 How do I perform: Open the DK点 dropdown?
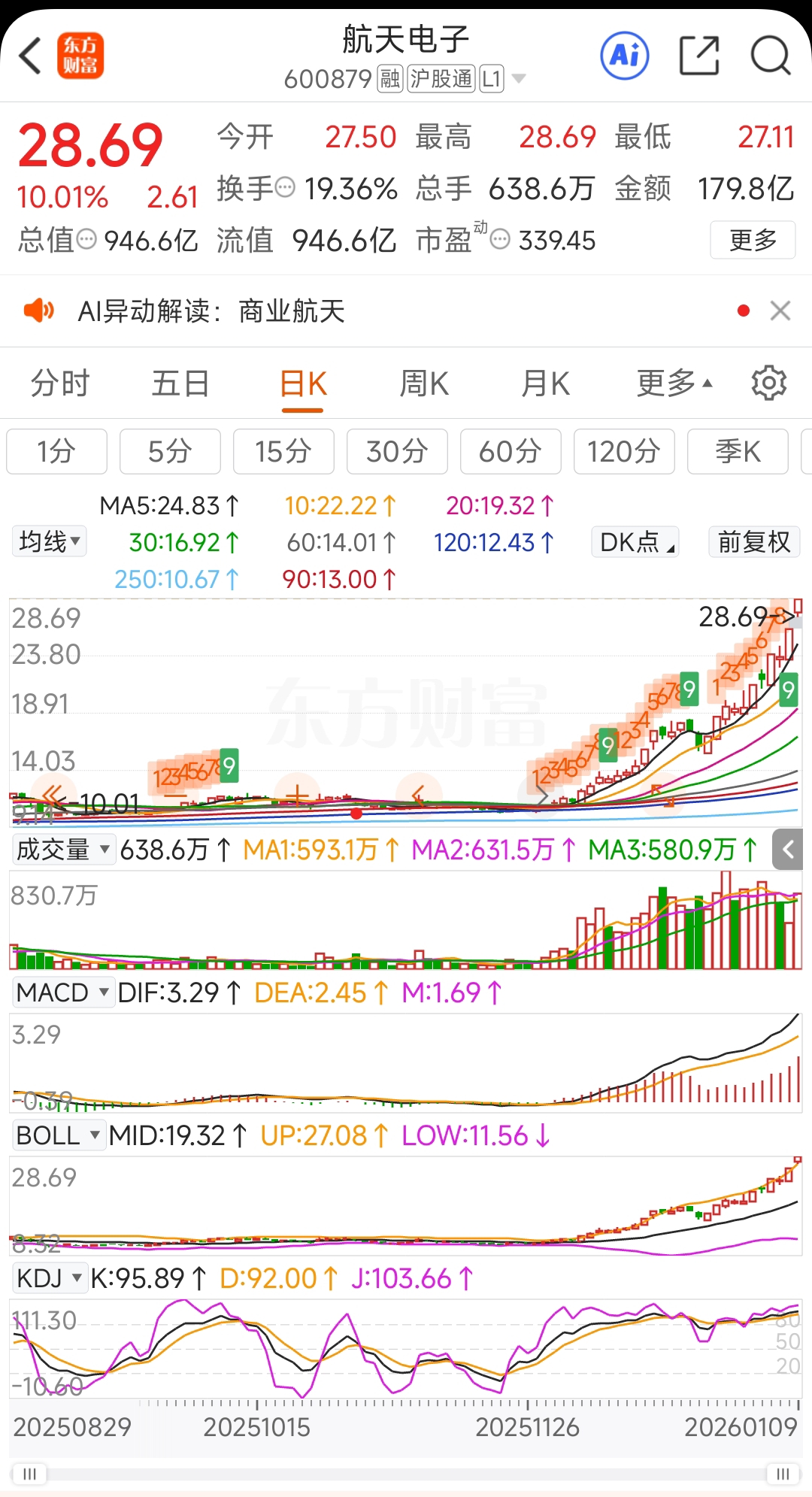click(635, 541)
